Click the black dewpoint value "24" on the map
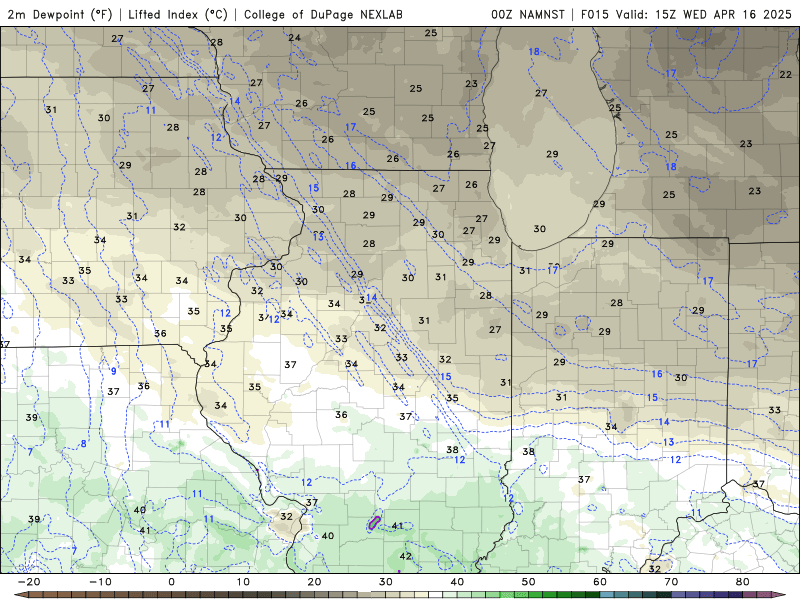Viewport: 800px width, 600px height. point(294,37)
